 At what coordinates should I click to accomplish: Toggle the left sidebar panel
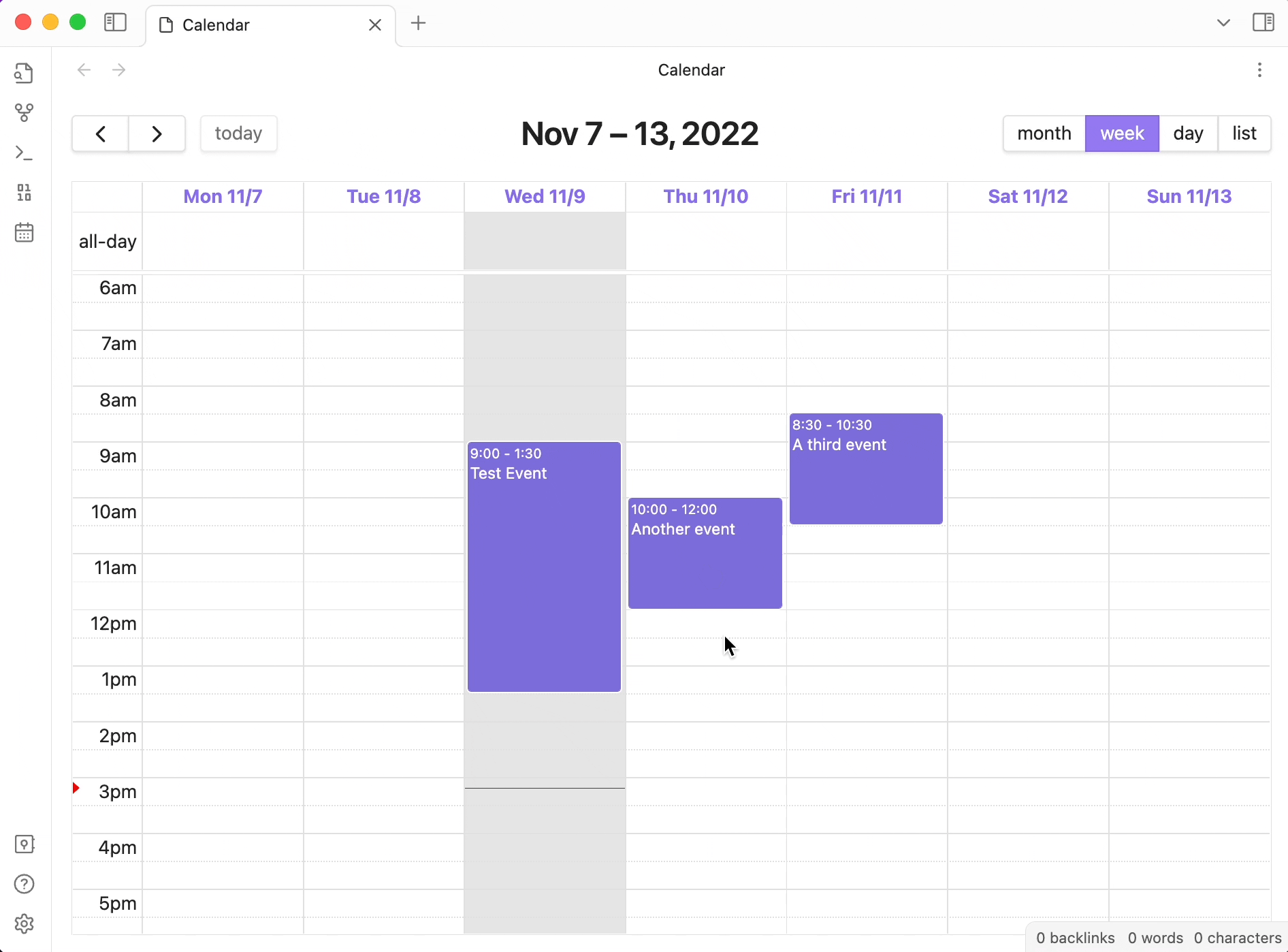coord(116,23)
